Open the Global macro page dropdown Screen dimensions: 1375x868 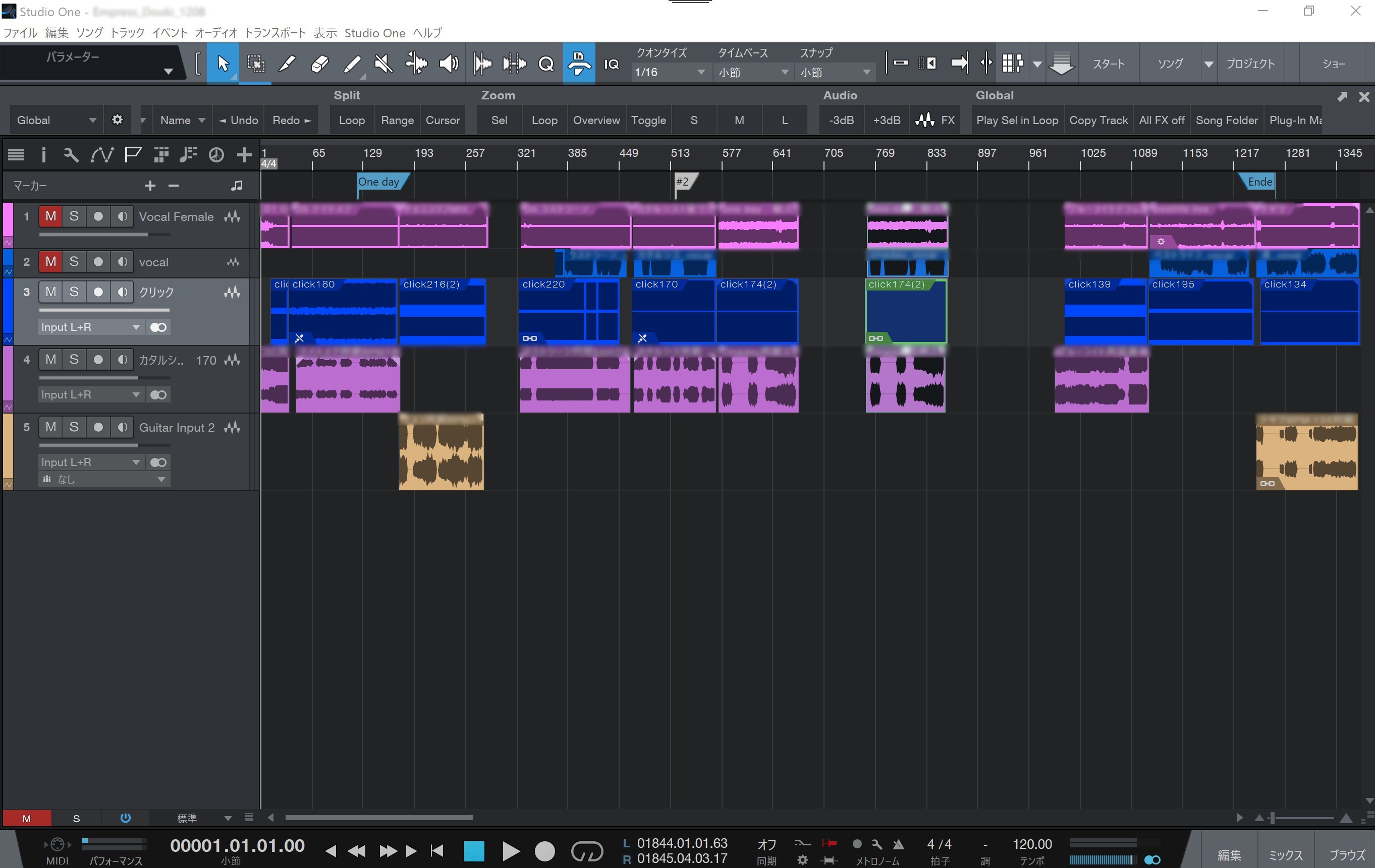click(56, 120)
